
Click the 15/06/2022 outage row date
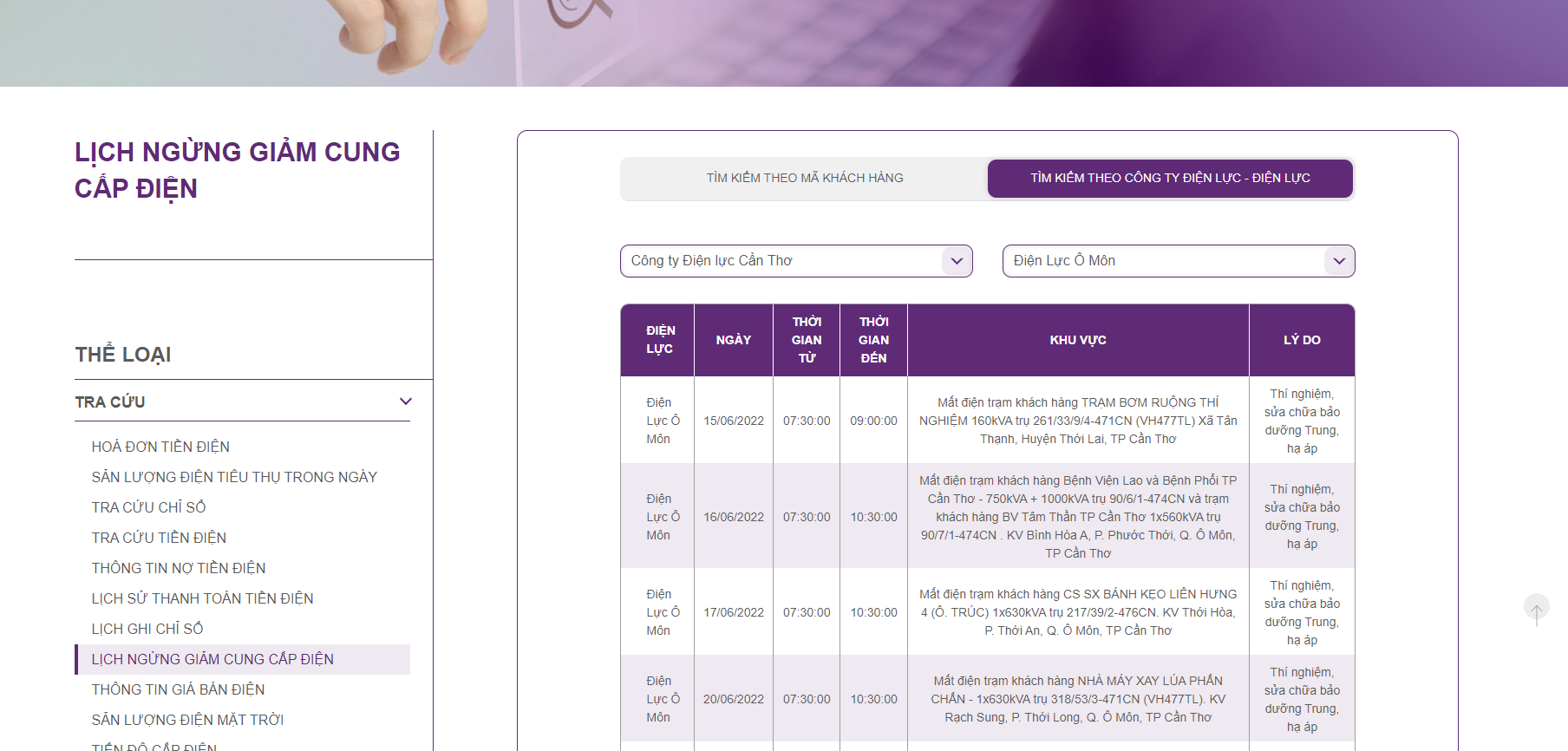click(x=733, y=421)
